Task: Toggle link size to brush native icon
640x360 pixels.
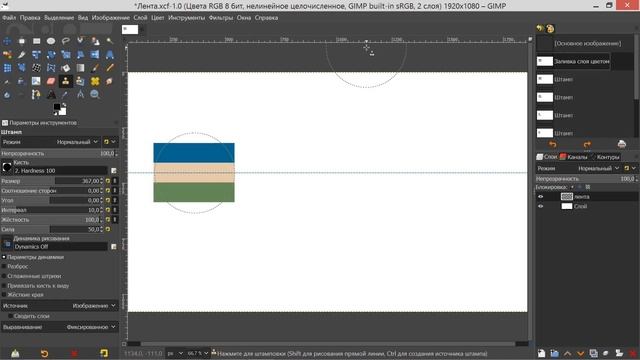Action: (115, 181)
